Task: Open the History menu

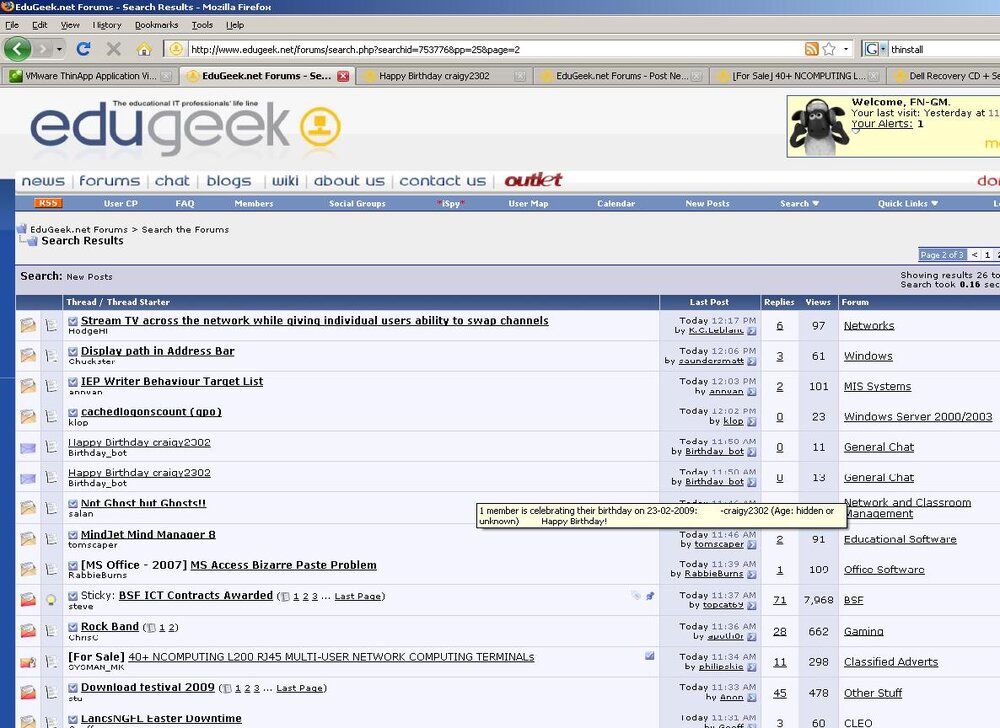Action: point(107,25)
